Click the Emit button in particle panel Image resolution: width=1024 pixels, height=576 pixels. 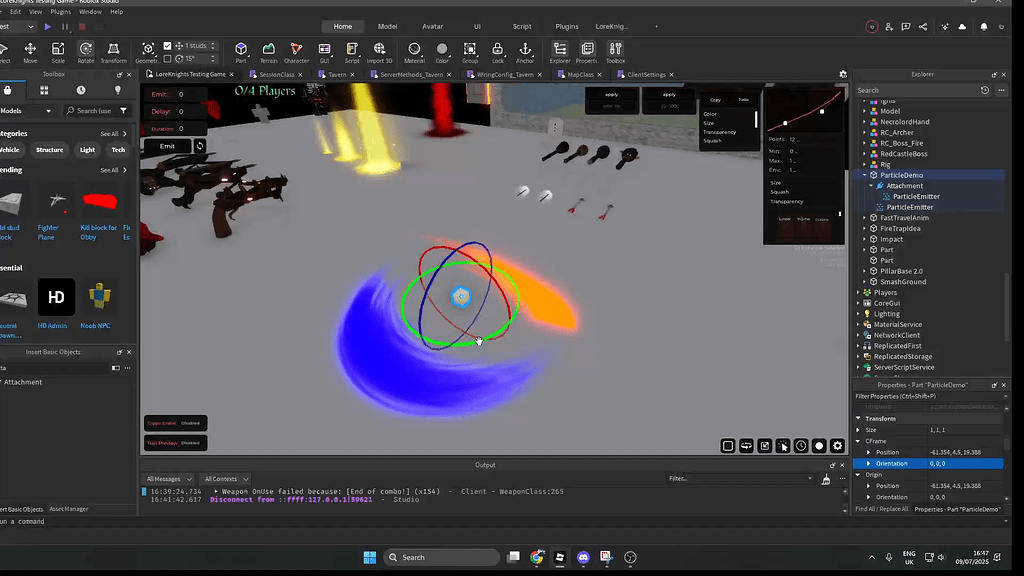[x=167, y=145]
